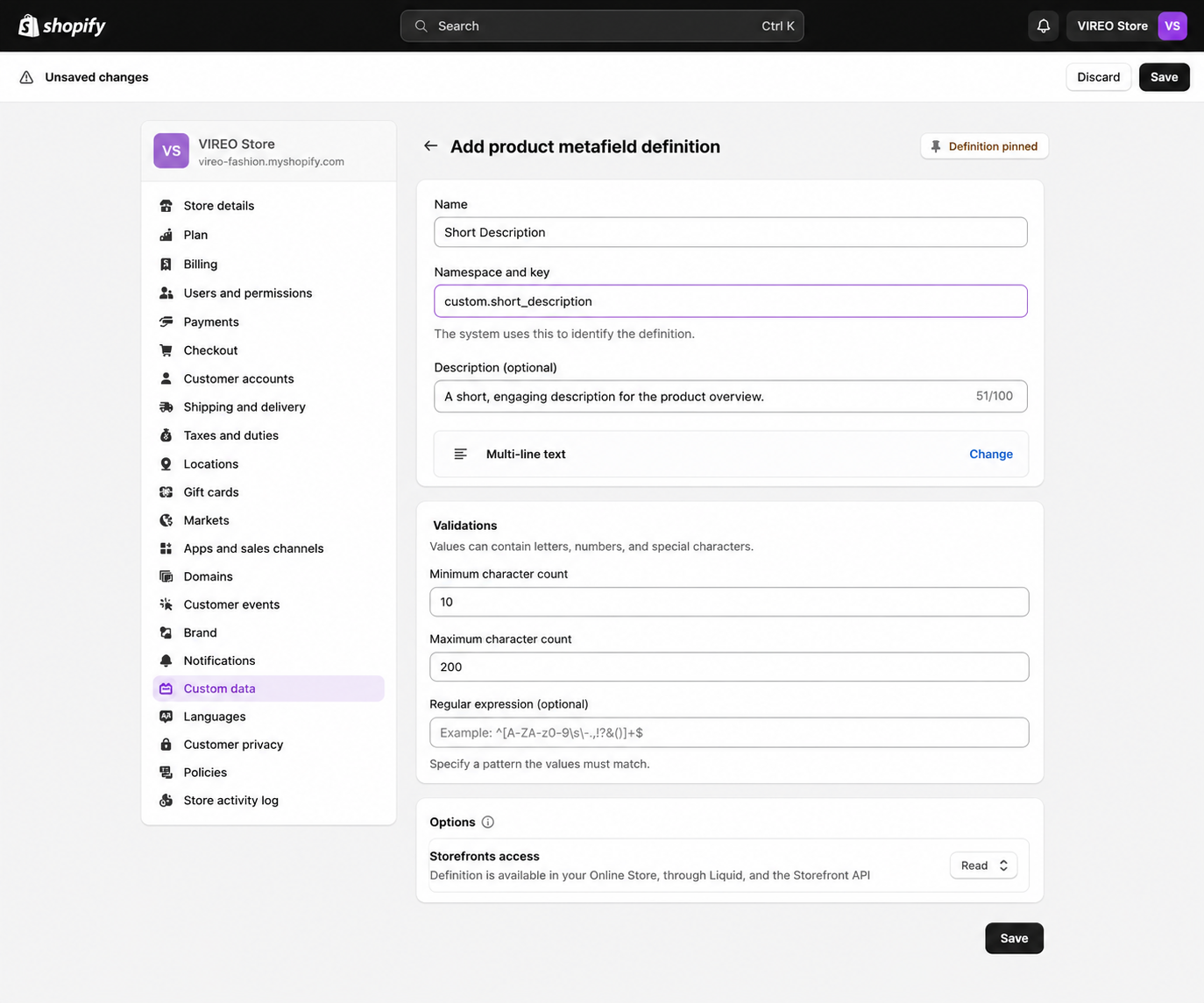The height and width of the screenshot is (1003, 1204).
Task: Click the back arrow beside page title
Action: coord(430,146)
